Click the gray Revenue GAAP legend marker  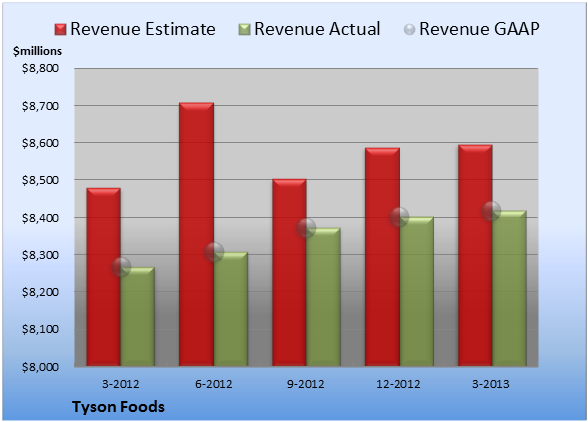tap(410, 29)
